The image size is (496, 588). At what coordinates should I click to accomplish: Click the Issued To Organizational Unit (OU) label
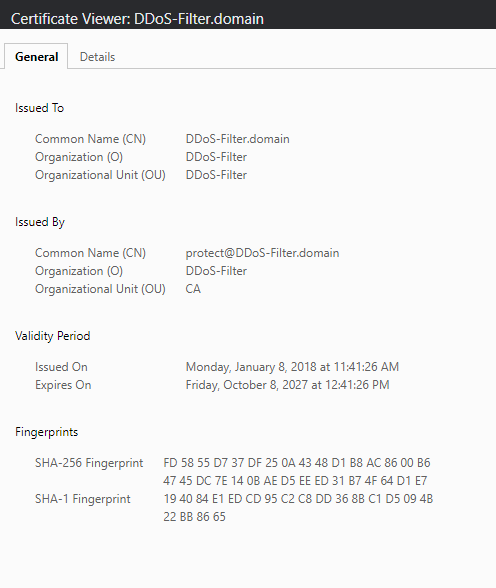point(100,175)
